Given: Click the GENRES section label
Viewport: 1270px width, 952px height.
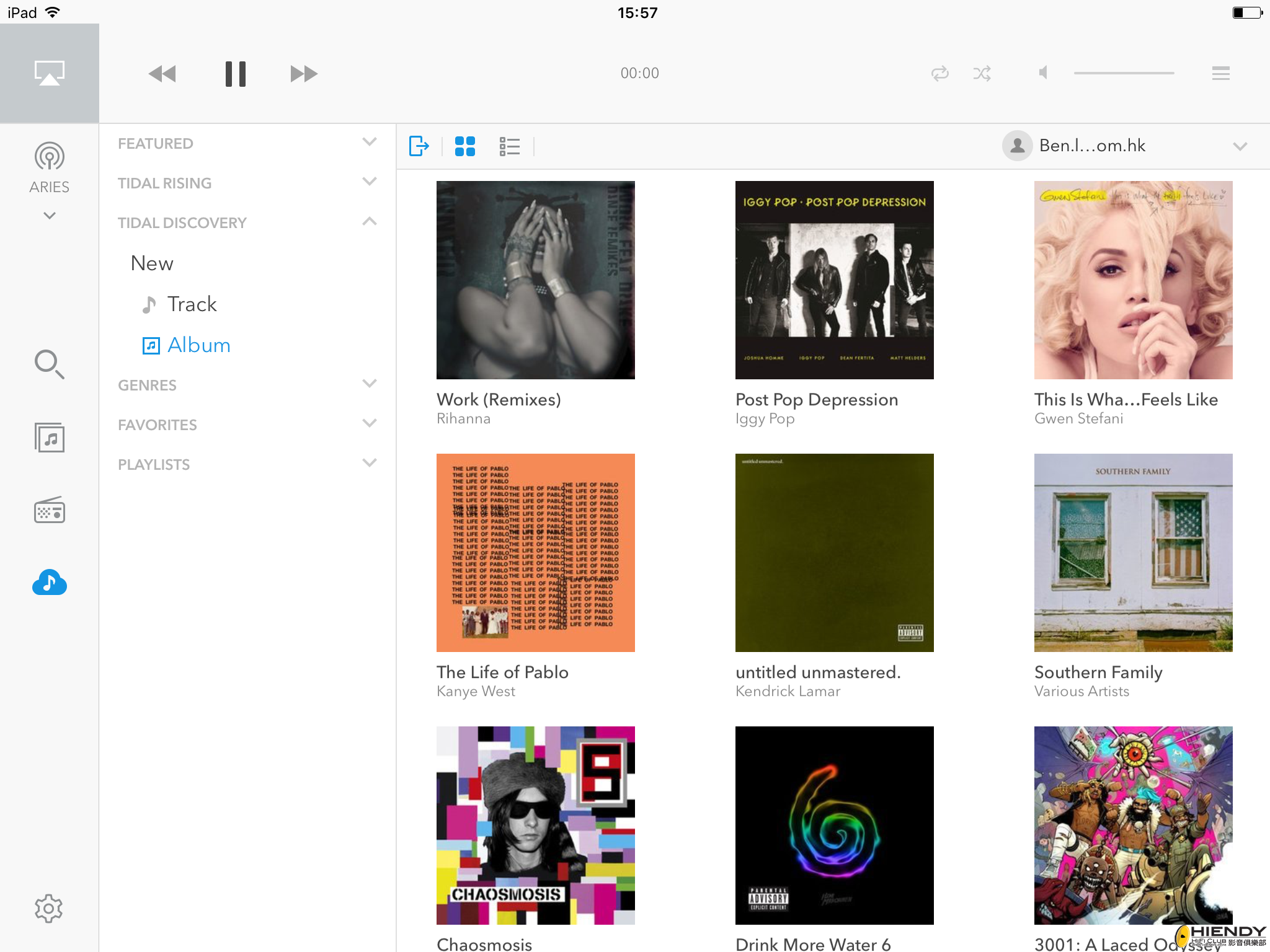Looking at the screenshot, I should pyautogui.click(x=148, y=386).
